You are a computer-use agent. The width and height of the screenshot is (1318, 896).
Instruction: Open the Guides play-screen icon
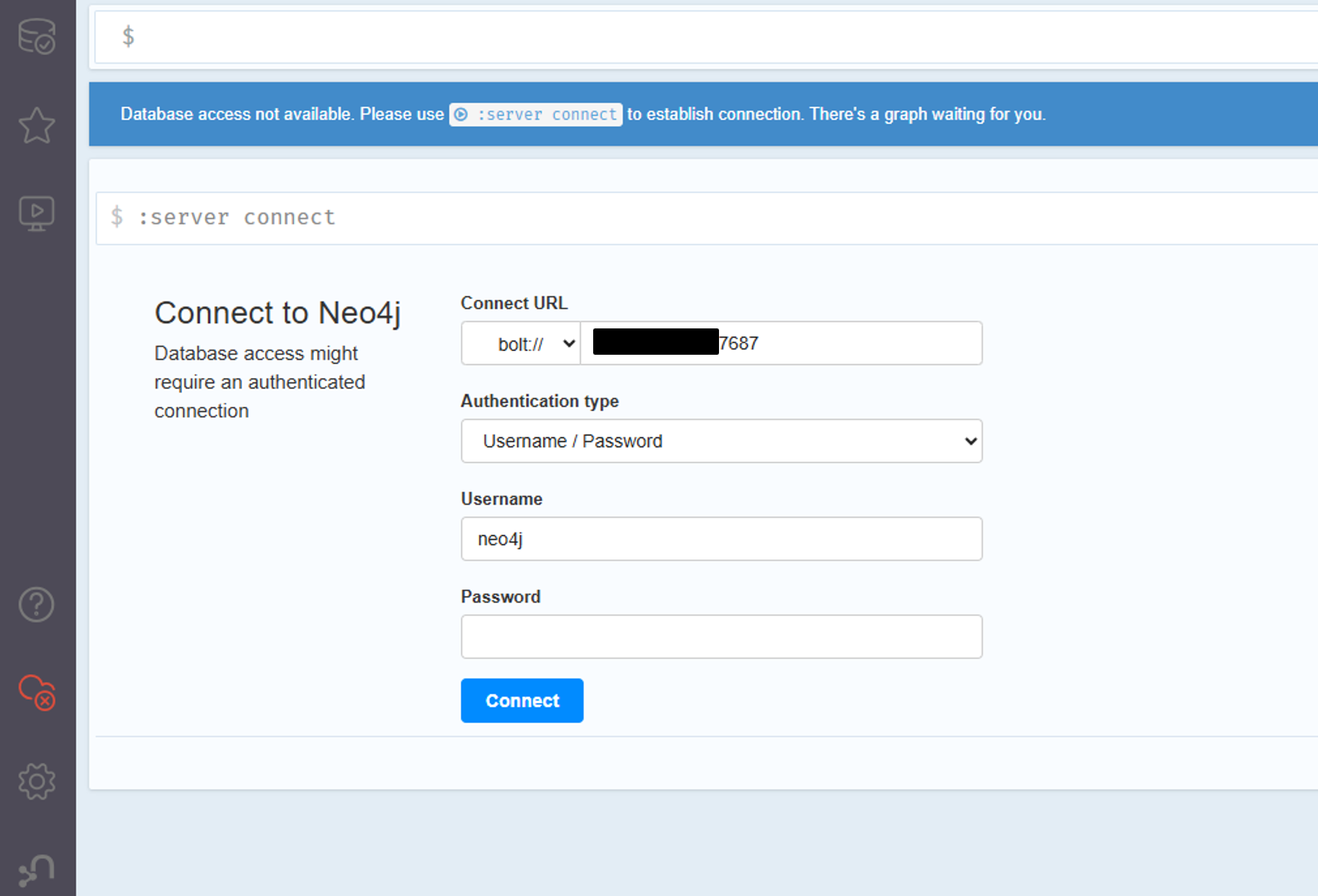click(x=37, y=214)
